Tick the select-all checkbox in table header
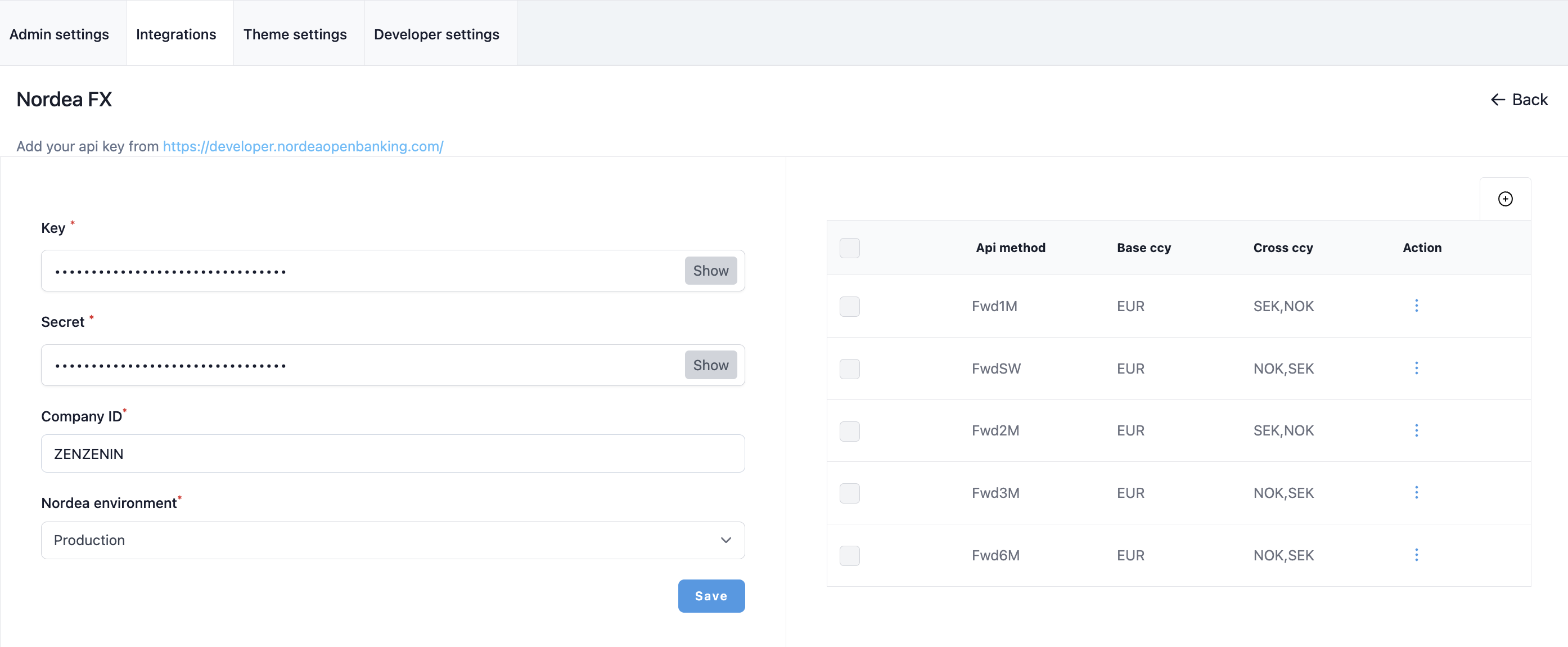This screenshot has width=1568, height=647. click(849, 248)
